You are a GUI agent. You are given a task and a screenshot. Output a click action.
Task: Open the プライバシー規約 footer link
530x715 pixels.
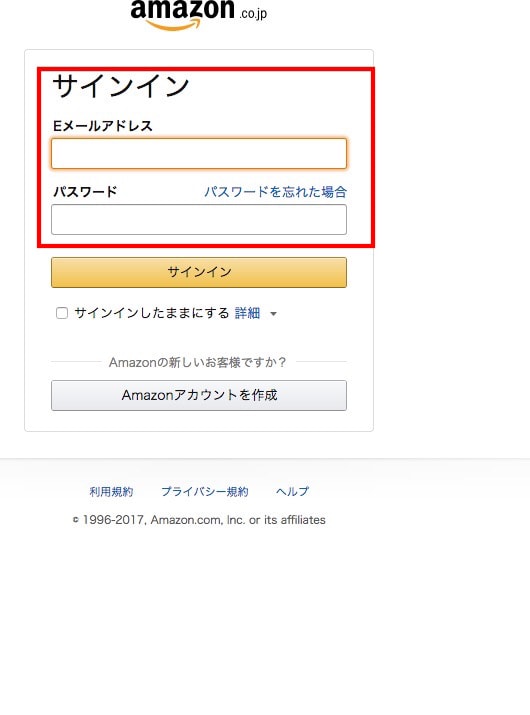pyautogui.click(x=205, y=492)
